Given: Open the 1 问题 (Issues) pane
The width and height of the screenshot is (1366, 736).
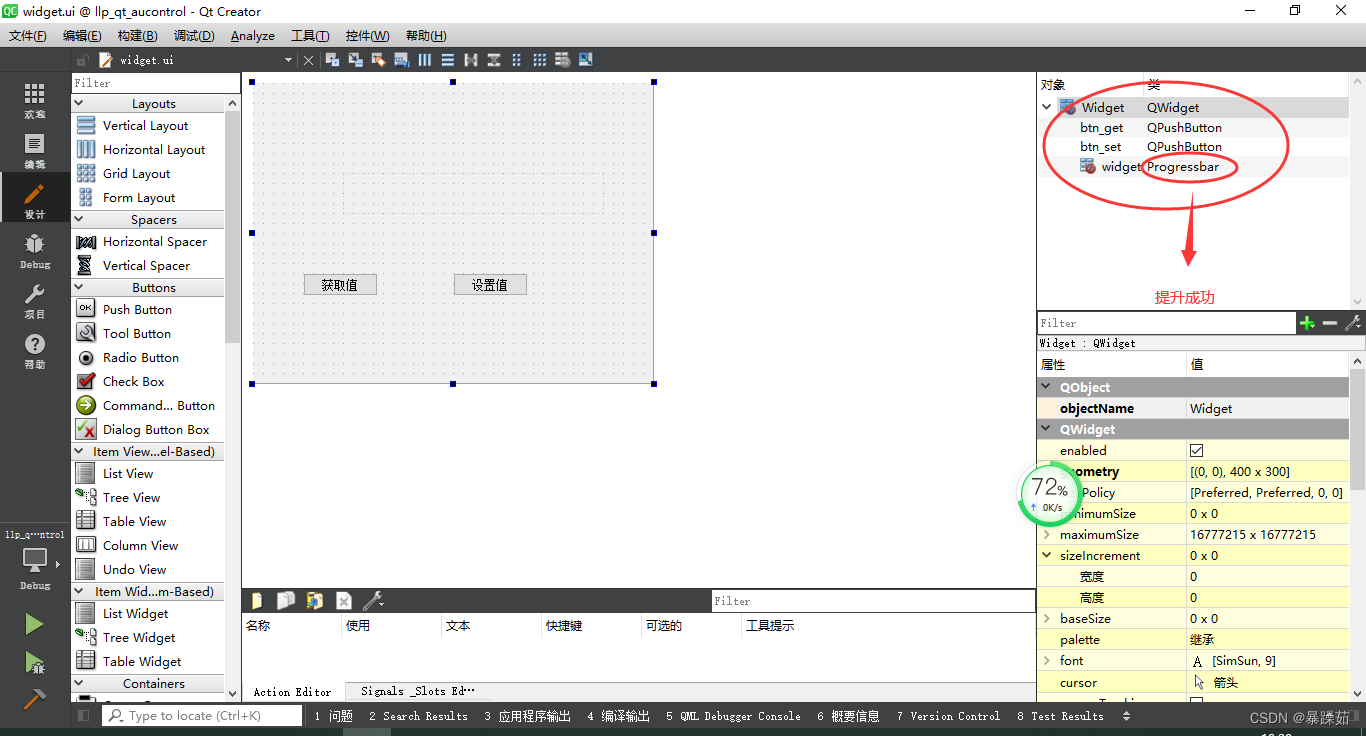Looking at the screenshot, I should [x=334, y=716].
